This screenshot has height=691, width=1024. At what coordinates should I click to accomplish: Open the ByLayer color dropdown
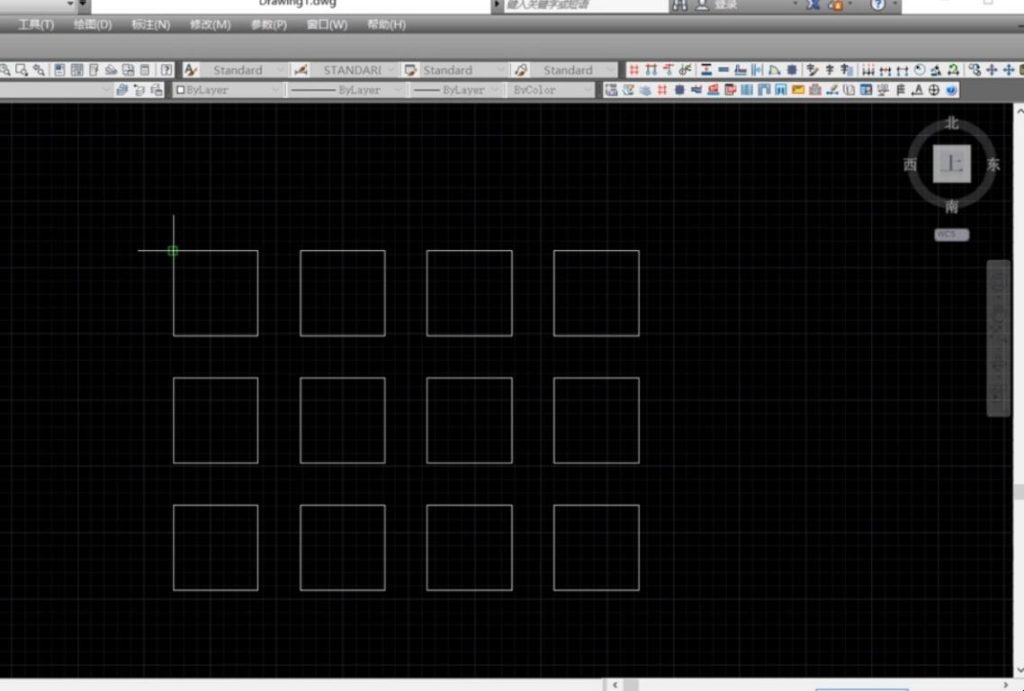(228, 90)
